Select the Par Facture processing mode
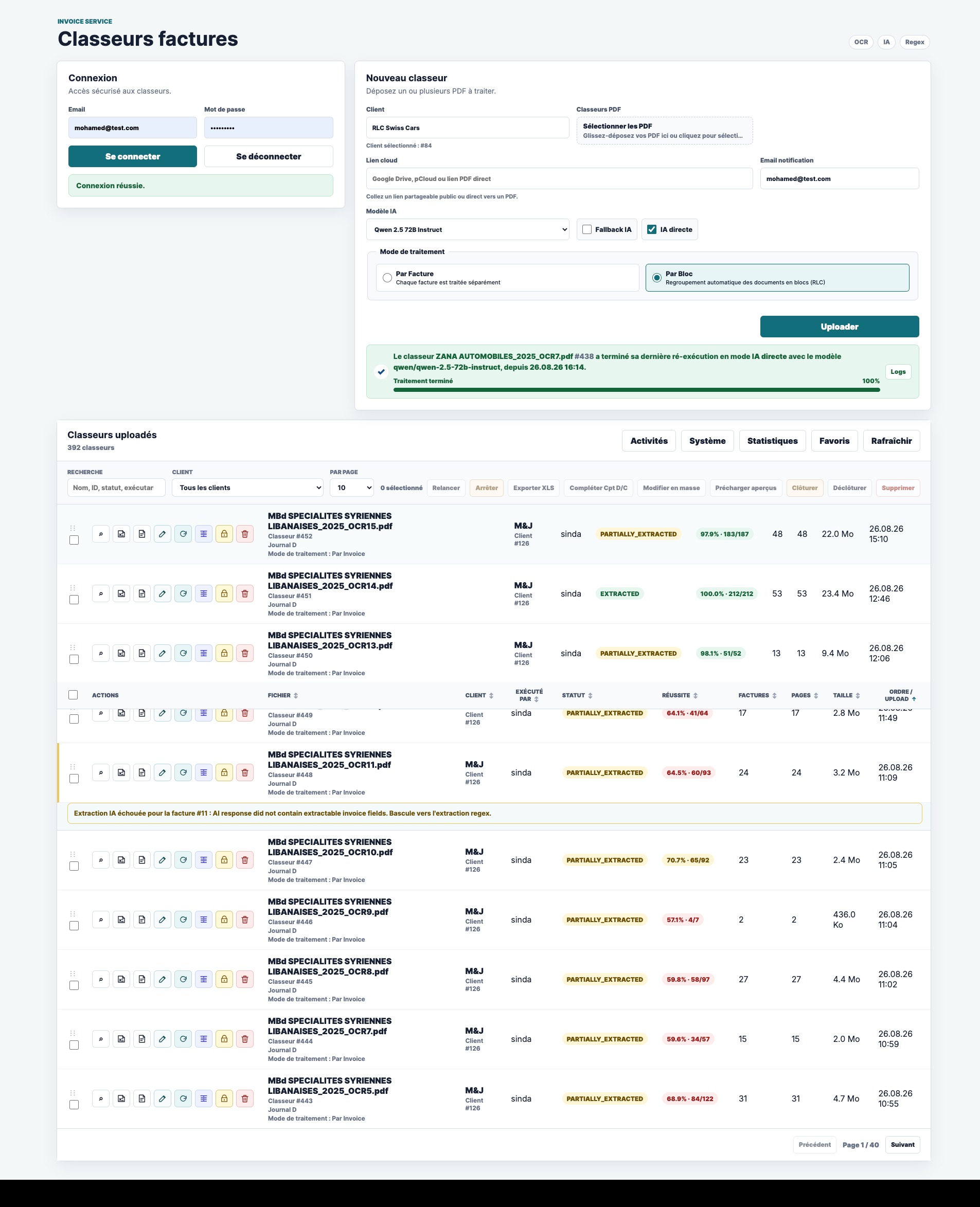This screenshot has height=1207, width=980. click(x=387, y=278)
